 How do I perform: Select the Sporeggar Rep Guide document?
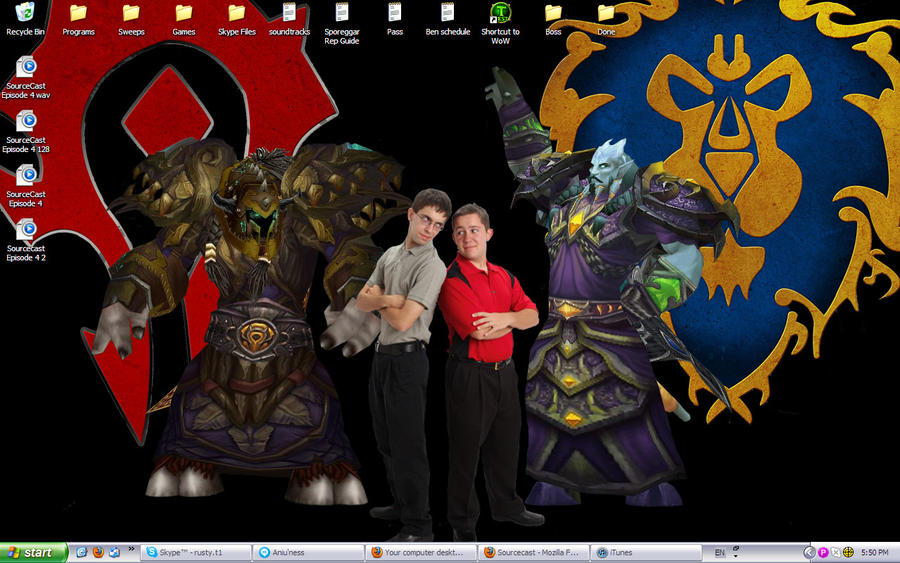tap(342, 23)
